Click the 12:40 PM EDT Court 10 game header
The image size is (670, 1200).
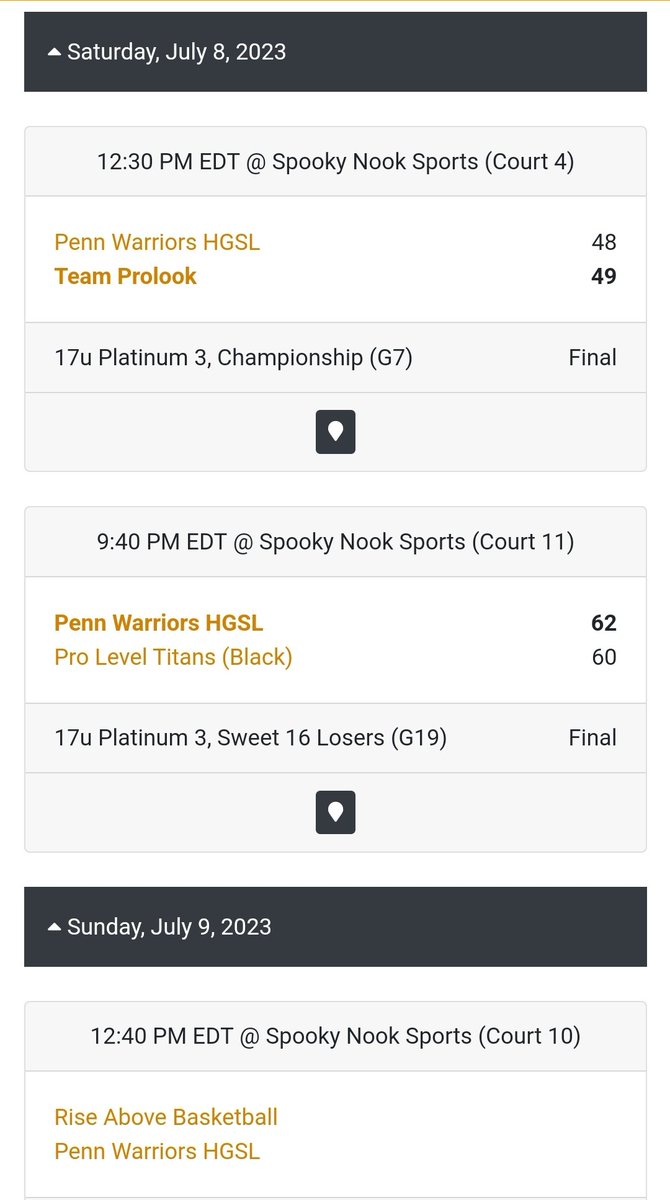click(335, 1036)
